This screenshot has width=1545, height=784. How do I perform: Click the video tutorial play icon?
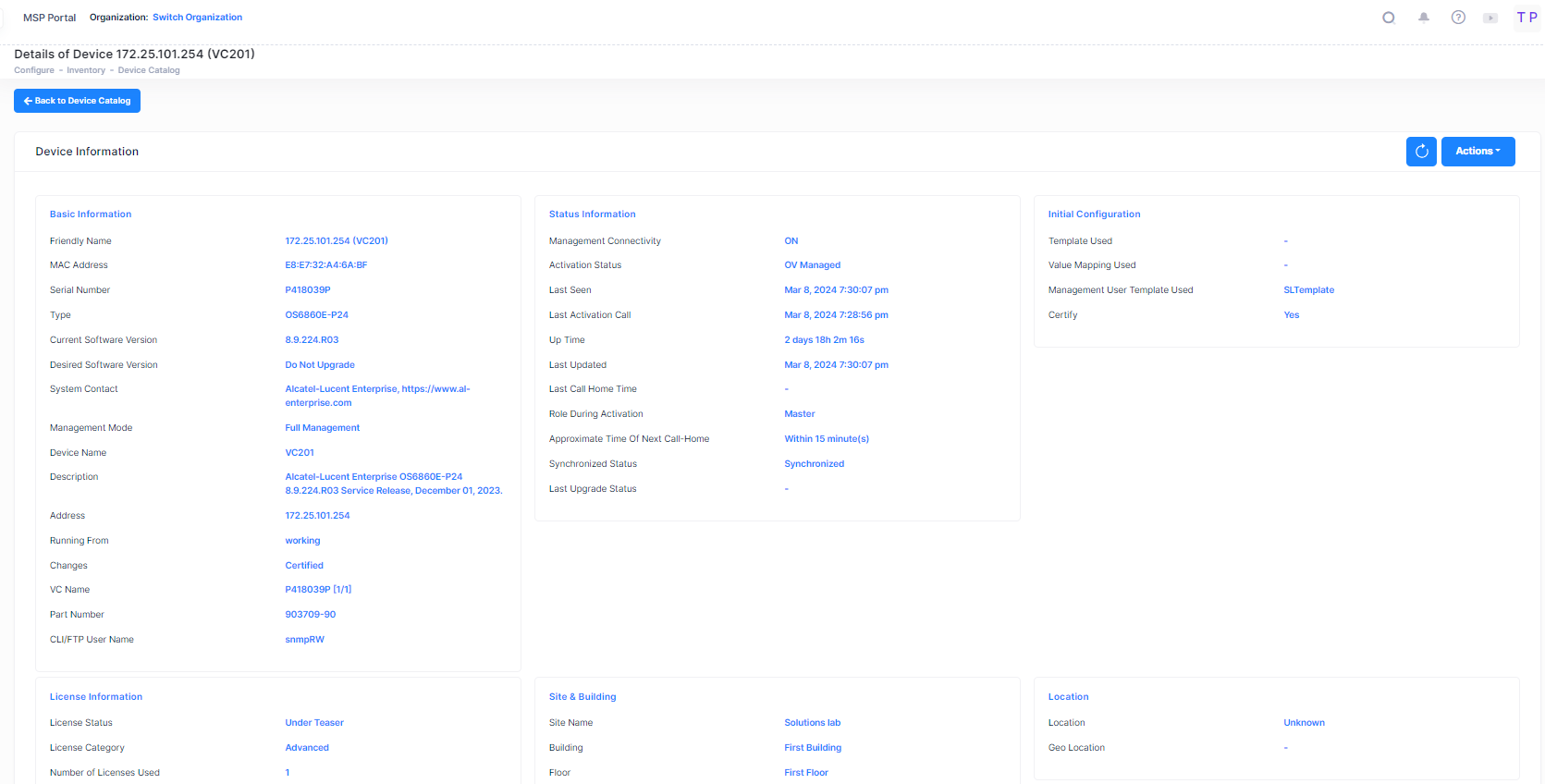coord(1490,18)
